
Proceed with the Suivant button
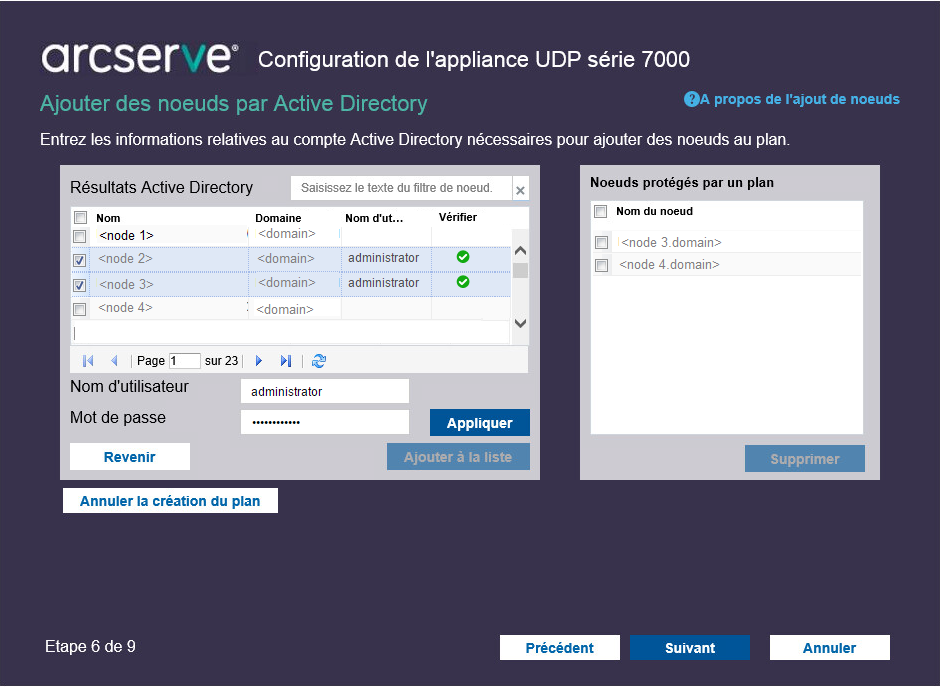(689, 647)
